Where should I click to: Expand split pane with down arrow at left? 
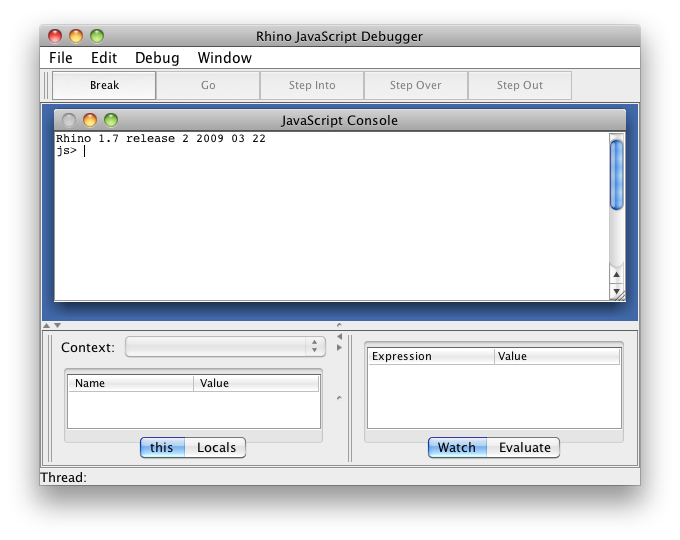point(57,325)
